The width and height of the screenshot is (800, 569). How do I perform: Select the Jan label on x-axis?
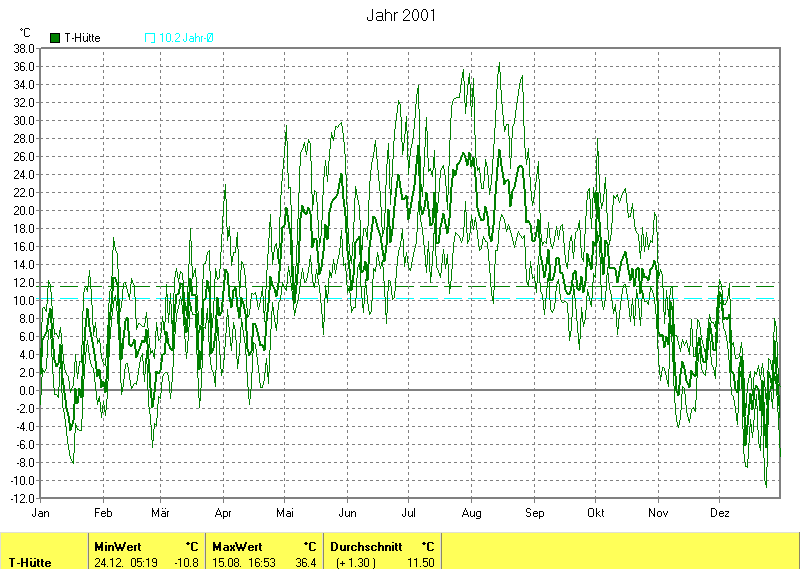pos(41,512)
